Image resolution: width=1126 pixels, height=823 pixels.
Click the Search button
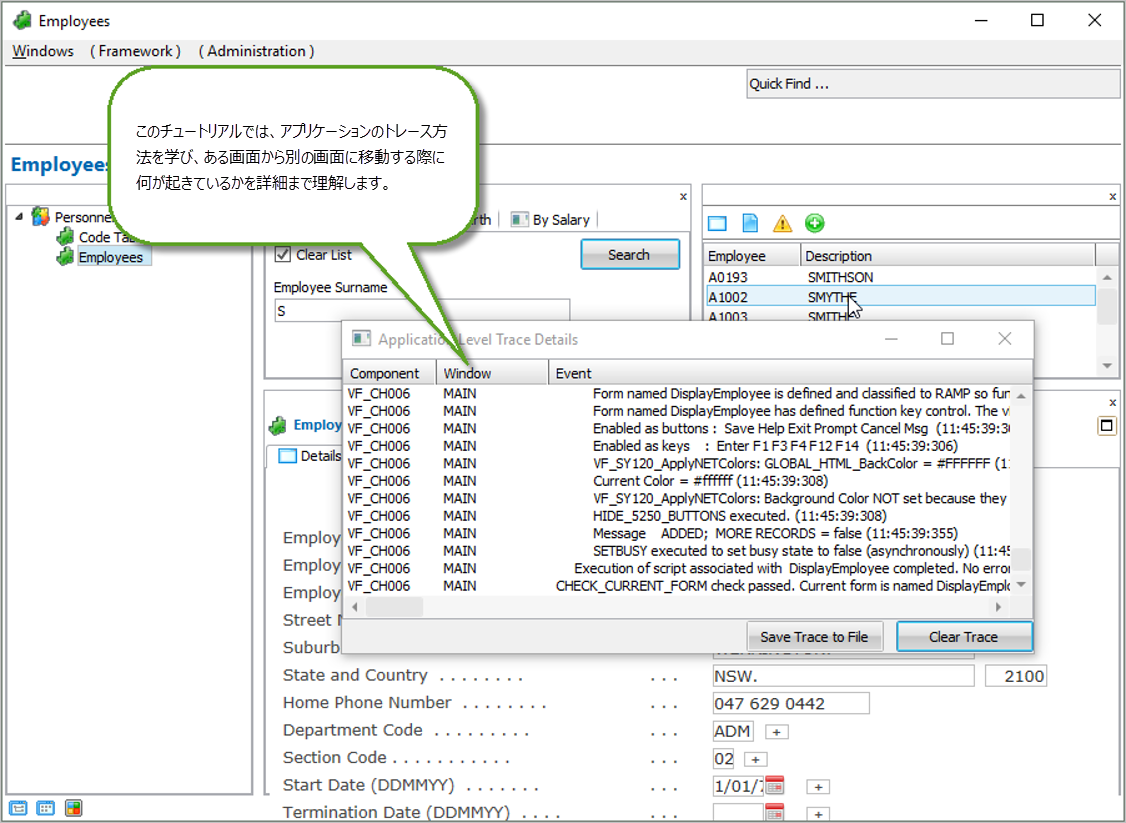630,254
